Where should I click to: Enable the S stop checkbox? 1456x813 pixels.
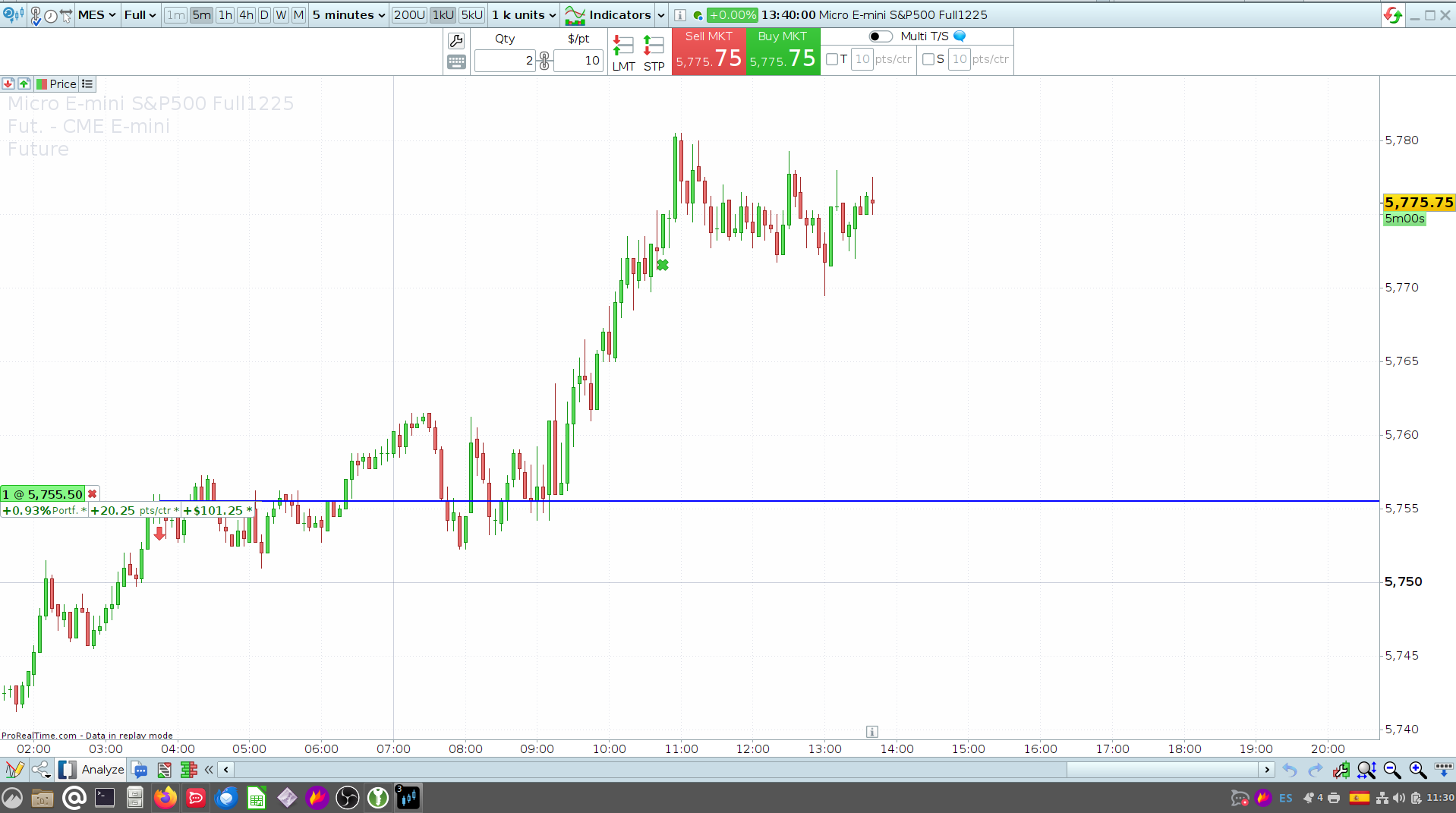click(928, 59)
